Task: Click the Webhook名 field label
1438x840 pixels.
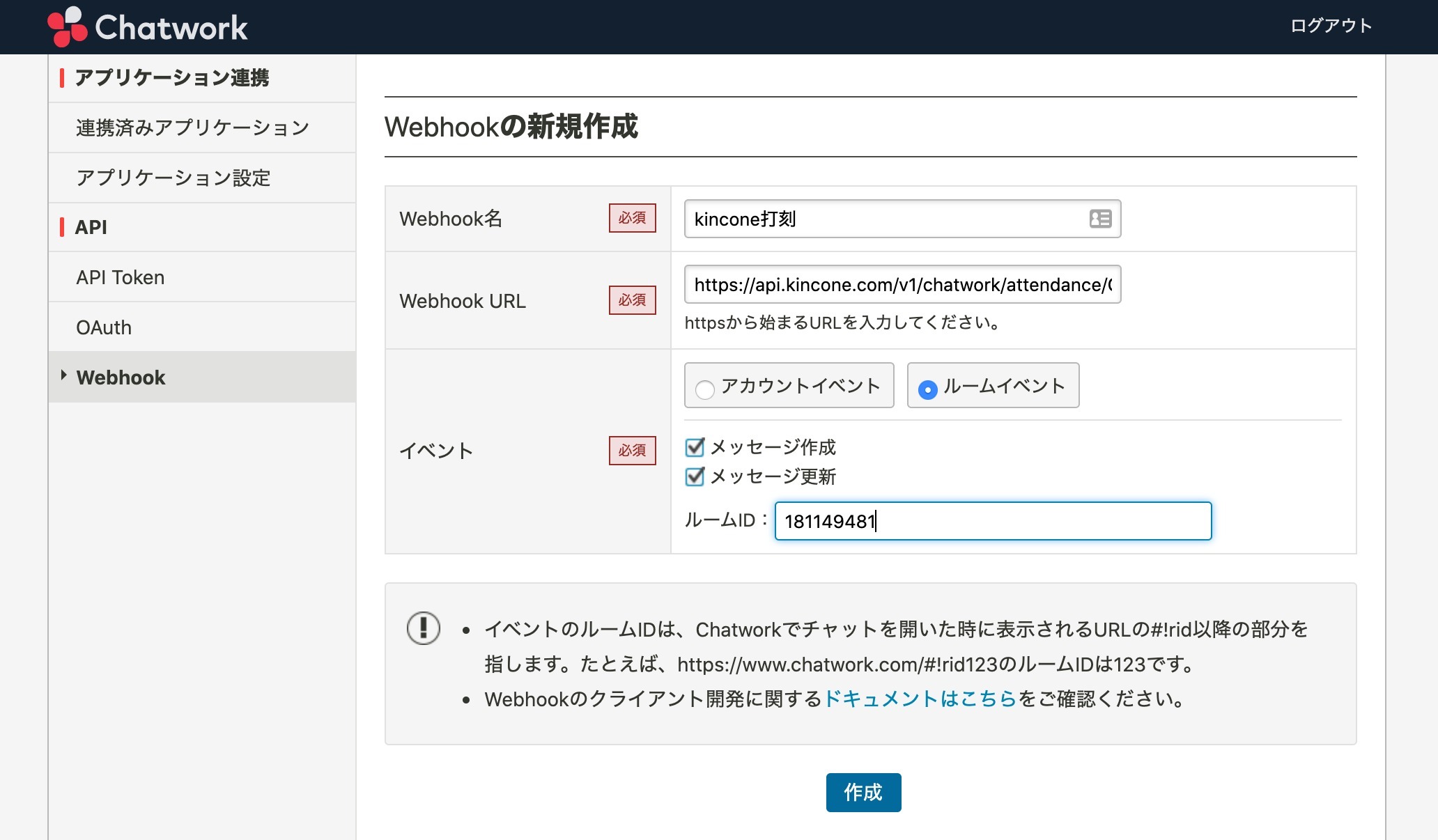Action: coord(451,219)
